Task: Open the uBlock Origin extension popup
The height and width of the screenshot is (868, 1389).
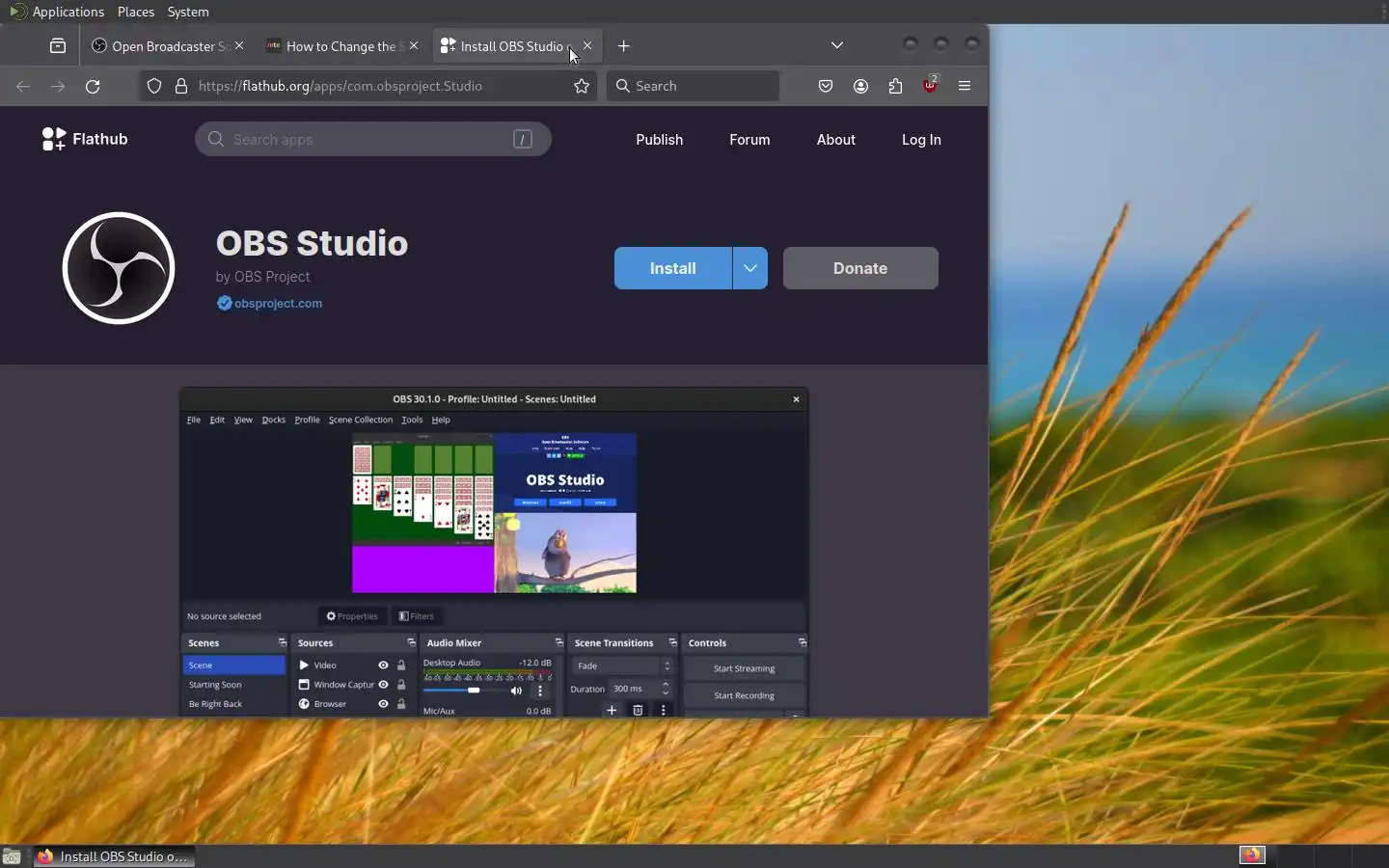Action: (930, 85)
